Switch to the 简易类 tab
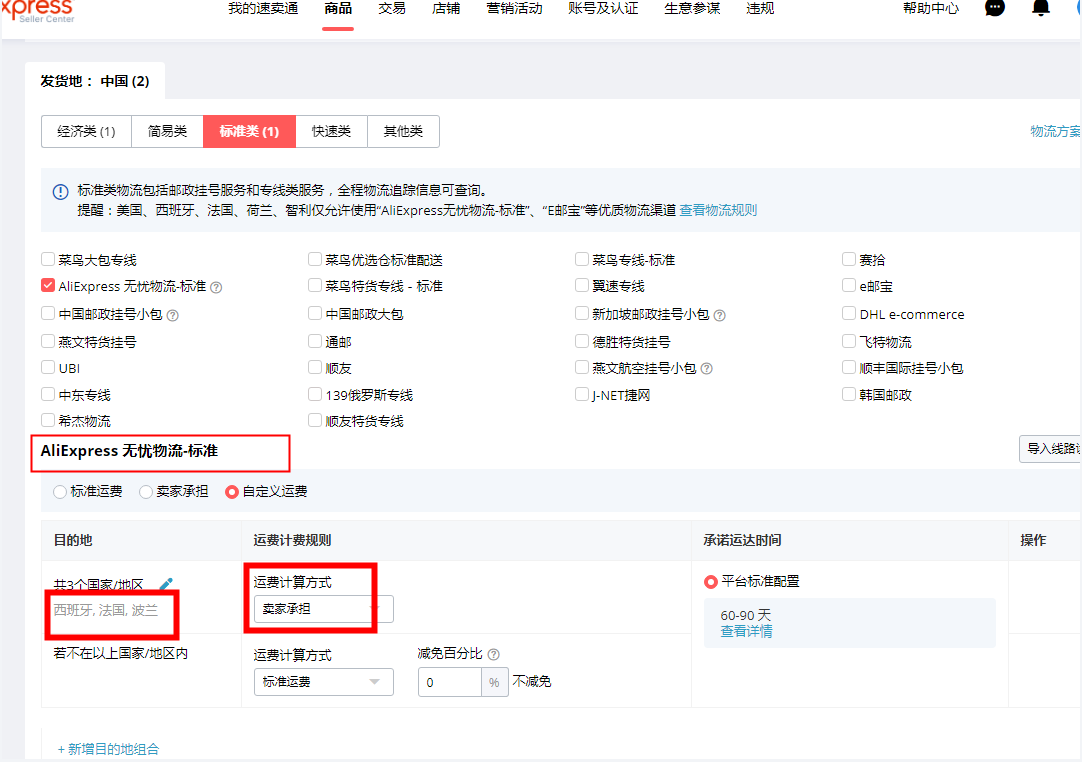The height and width of the screenshot is (762, 1082). click(x=168, y=131)
